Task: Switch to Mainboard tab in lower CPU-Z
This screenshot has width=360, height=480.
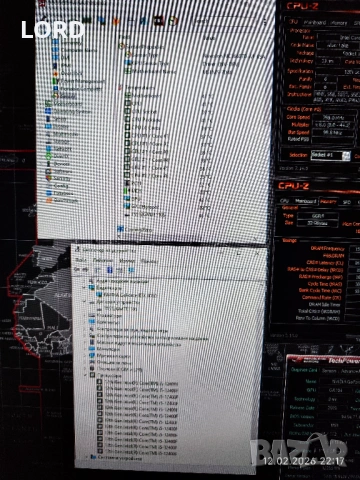Action: tap(305, 201)
